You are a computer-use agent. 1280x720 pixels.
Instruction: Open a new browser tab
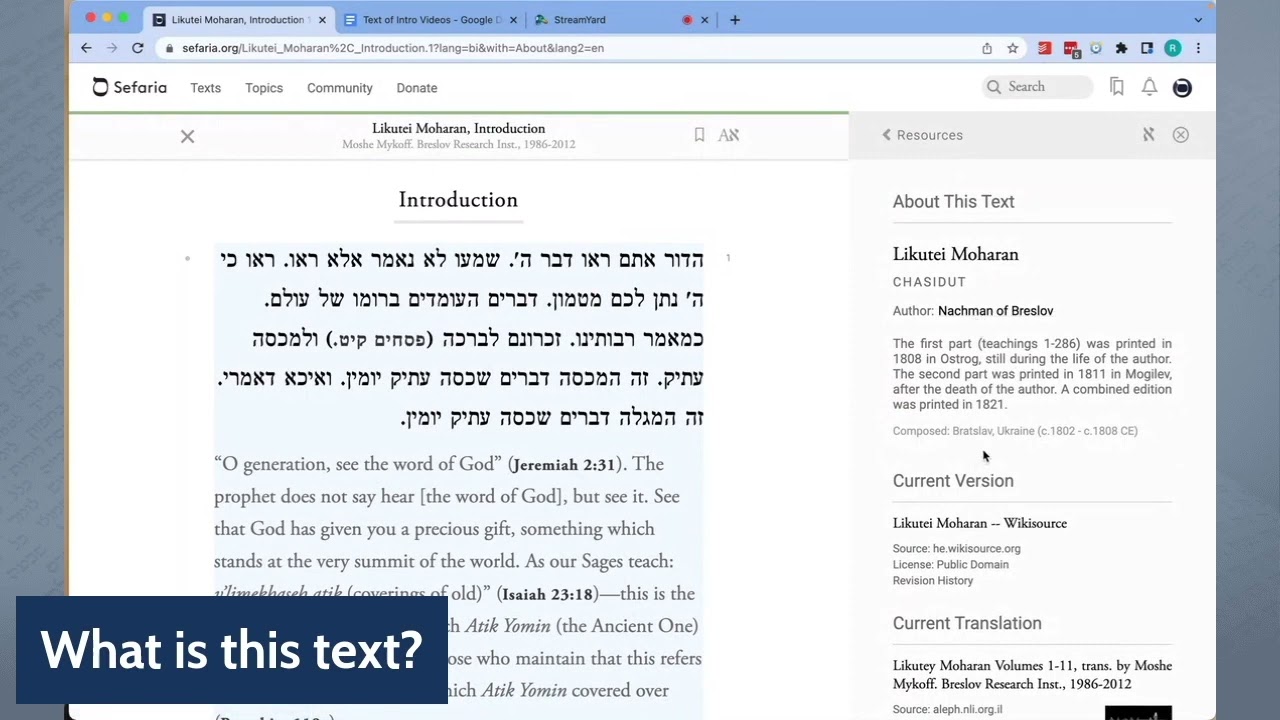735,20
